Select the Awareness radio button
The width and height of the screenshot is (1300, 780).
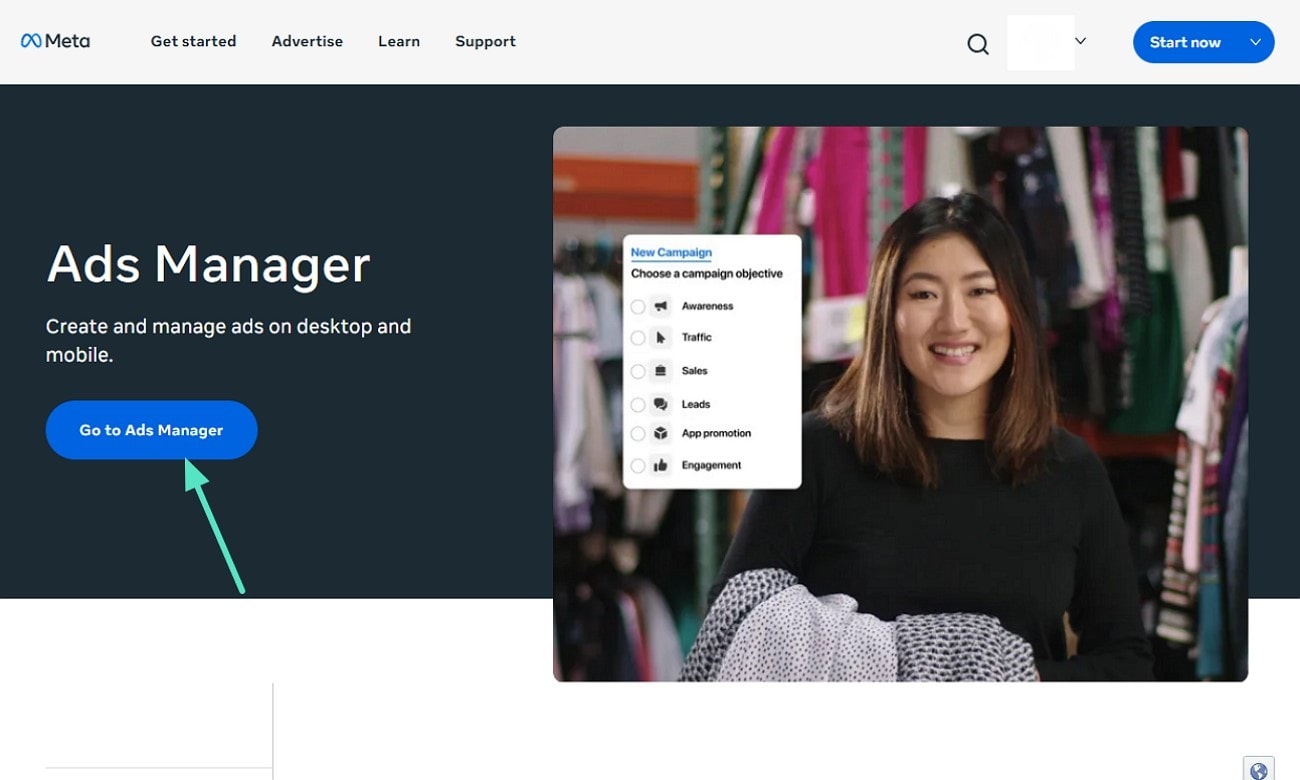click(x=638, y=307)
